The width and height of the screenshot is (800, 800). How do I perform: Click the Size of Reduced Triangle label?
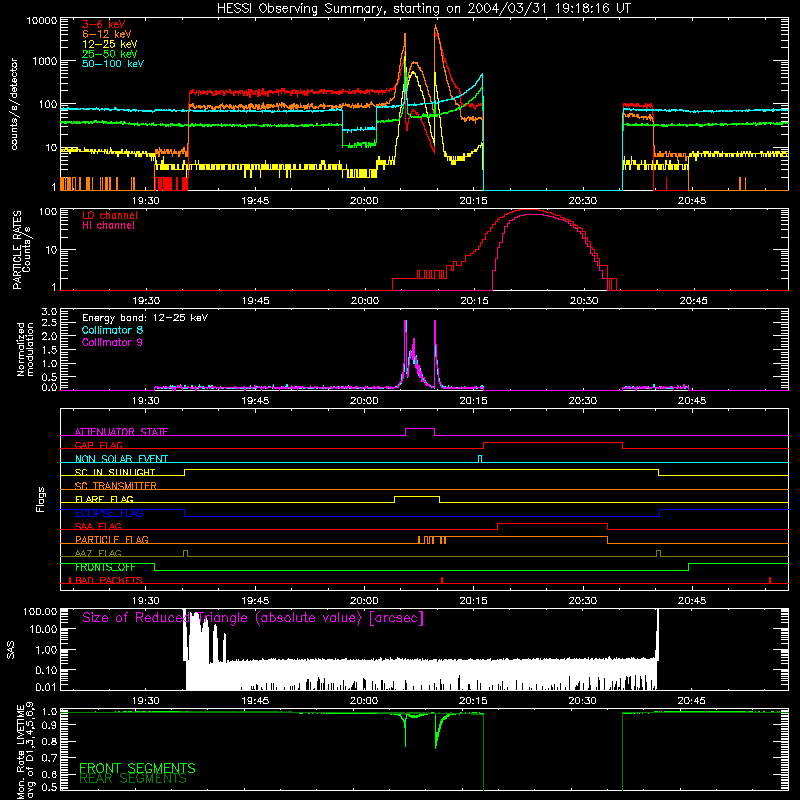tap(253, 618)
